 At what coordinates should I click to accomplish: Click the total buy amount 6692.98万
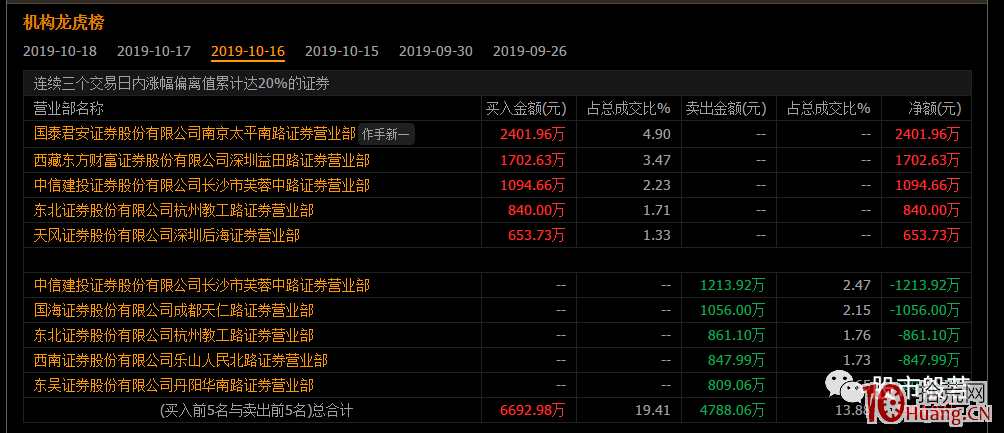point(533,410)
